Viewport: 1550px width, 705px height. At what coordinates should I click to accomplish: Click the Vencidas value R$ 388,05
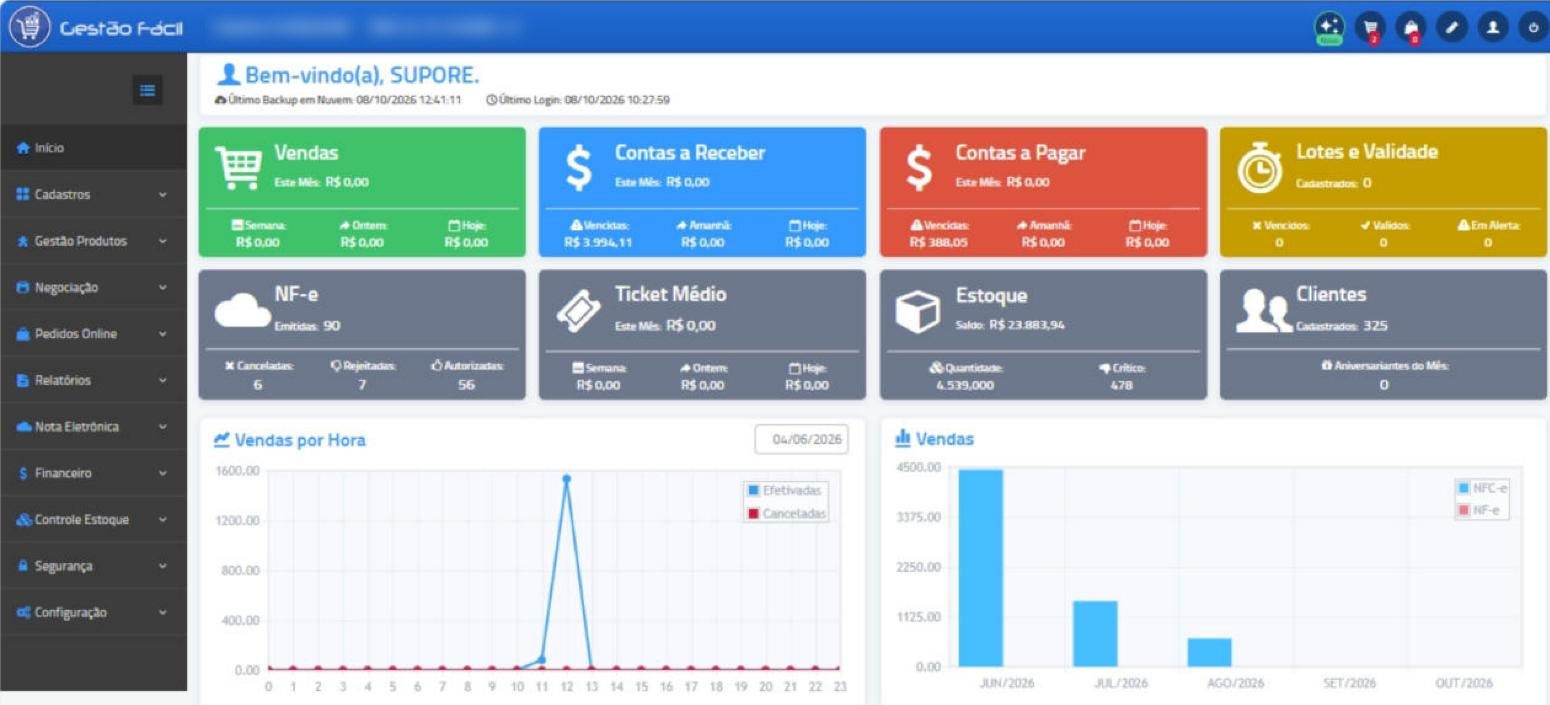click(939, 242)
